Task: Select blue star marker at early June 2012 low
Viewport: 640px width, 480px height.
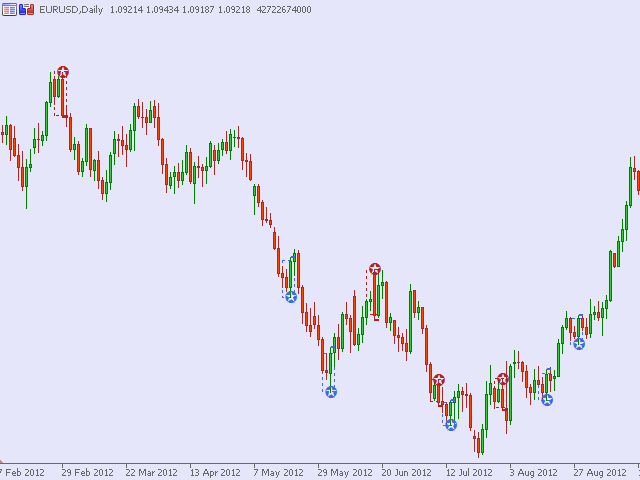Action: 331,392
